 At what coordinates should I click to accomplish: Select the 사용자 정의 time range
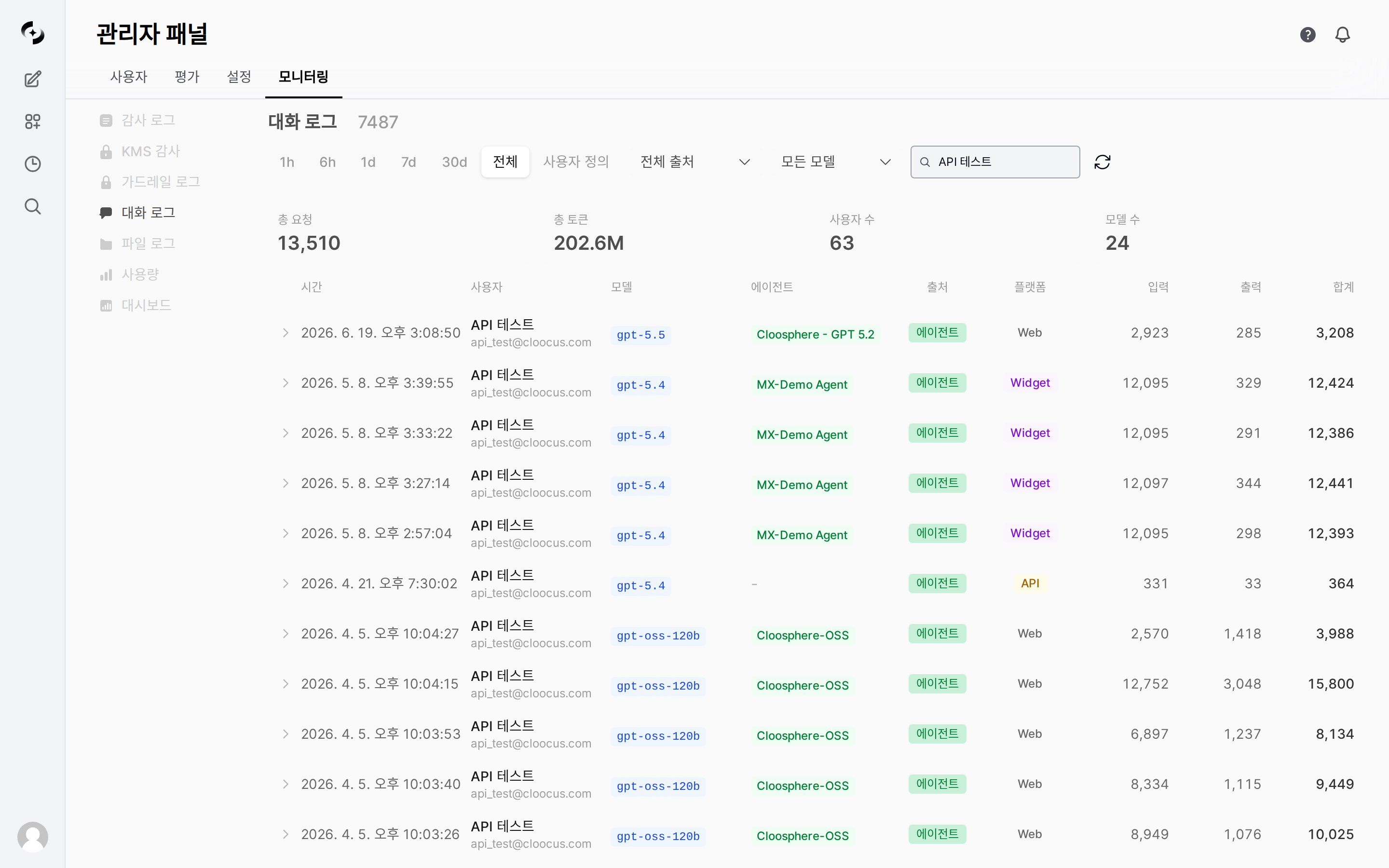pyautogui.click(x=576, y=162)
